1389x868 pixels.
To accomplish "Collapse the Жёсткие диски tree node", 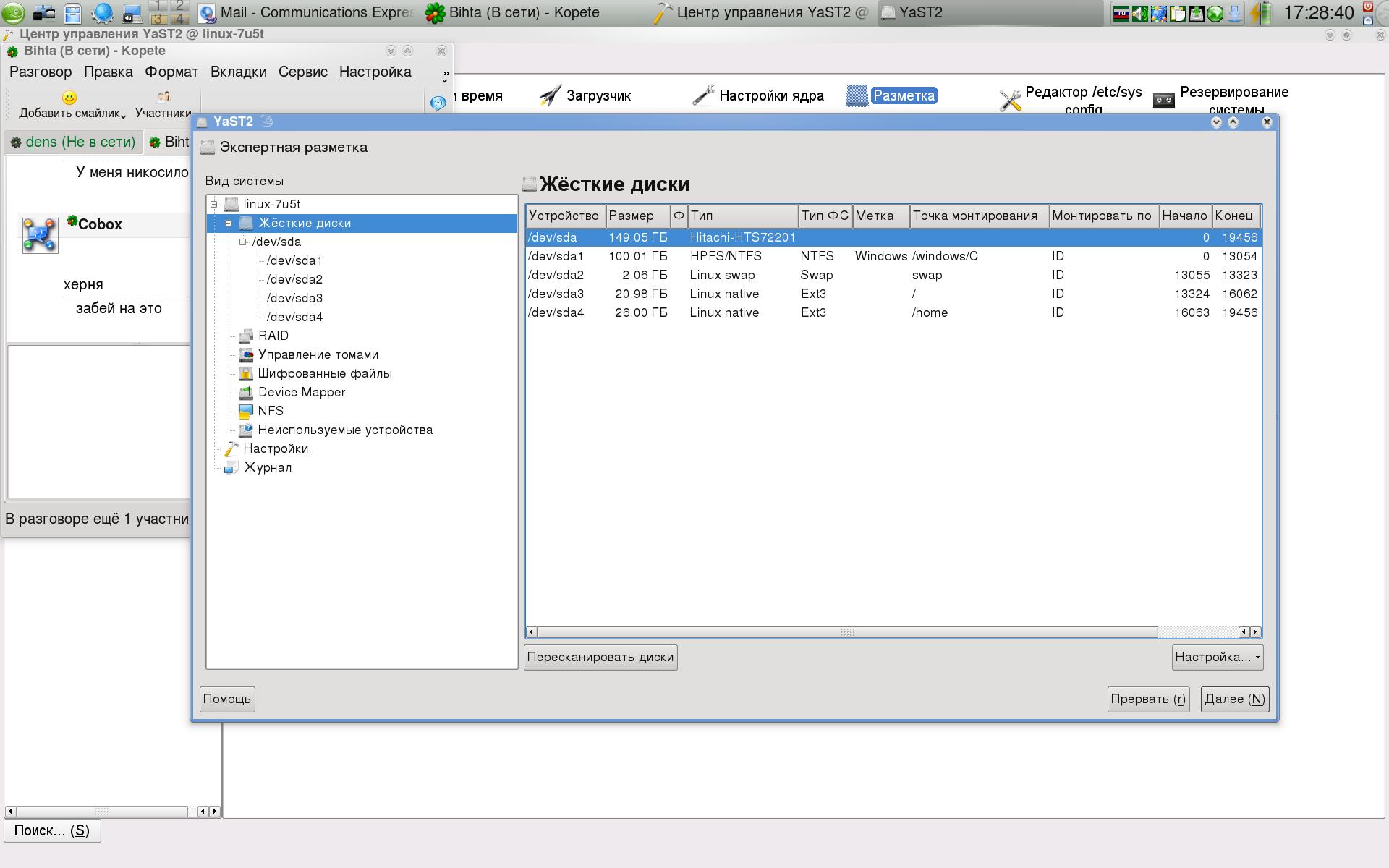I will pos(229,223).
